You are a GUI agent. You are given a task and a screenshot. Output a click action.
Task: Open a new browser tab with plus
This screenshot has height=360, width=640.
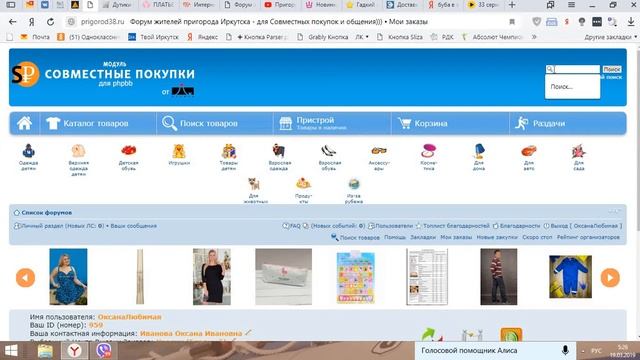click(x=512, y=5)
